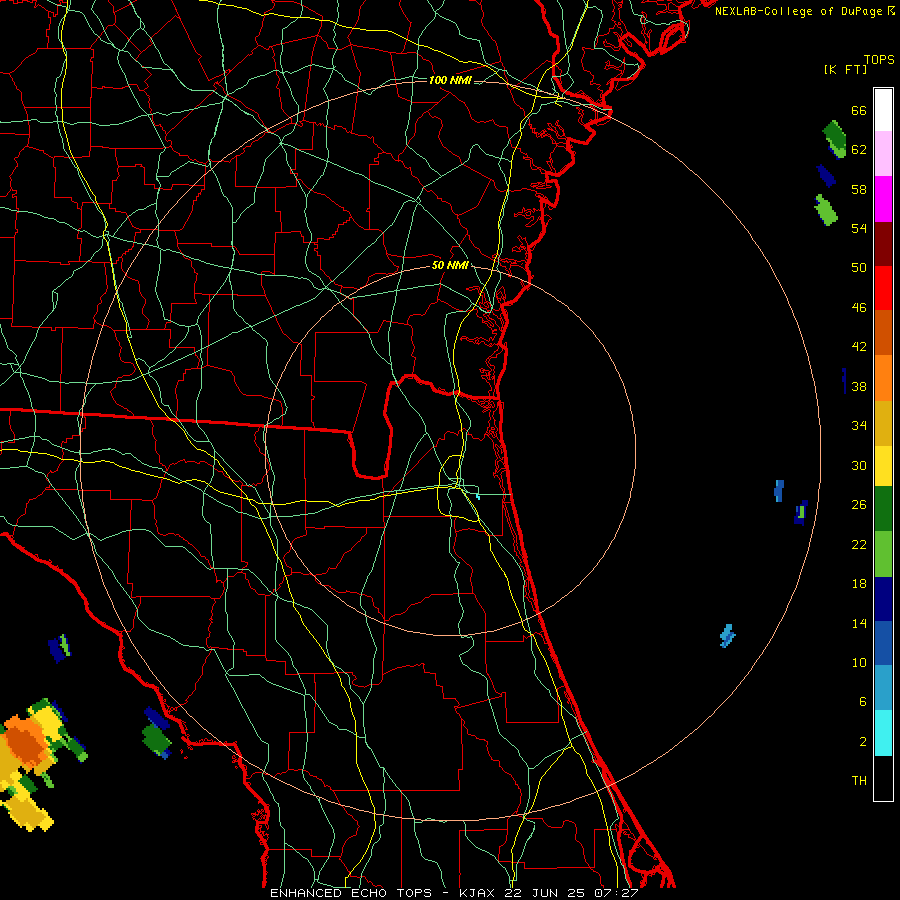Click the white color swatch in the legend
This screenshot has height=900, width=900.
pos(883,110)
